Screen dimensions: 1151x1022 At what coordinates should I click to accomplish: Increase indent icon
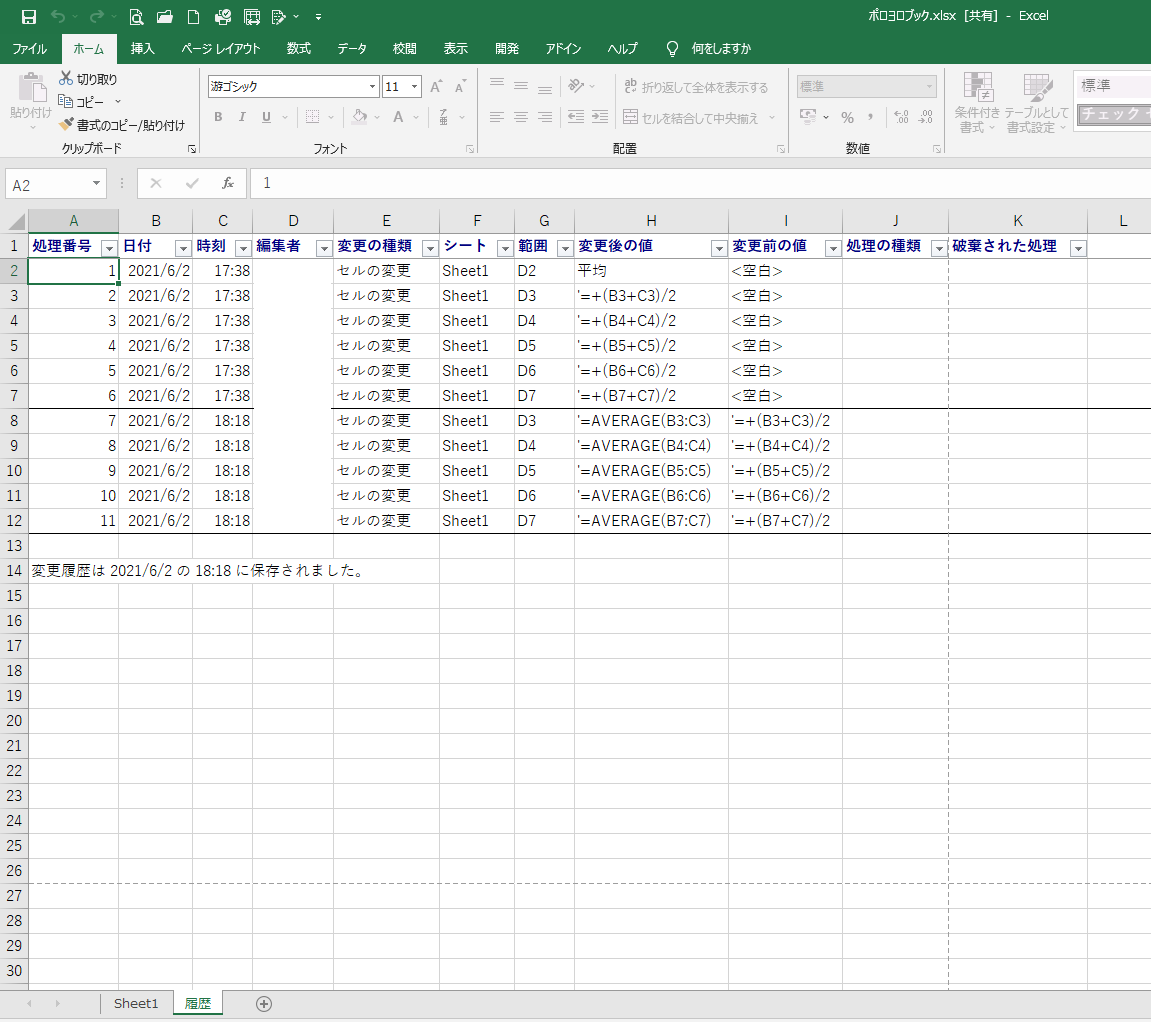(600, 117)
